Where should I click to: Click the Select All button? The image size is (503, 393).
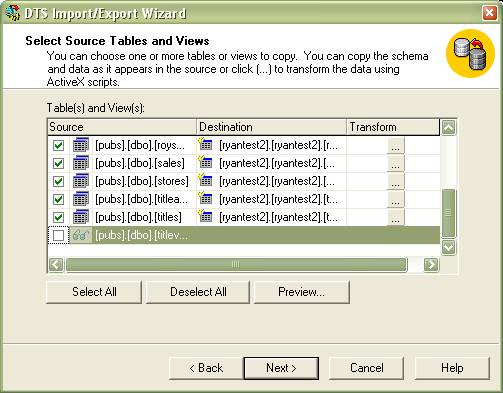(94, 292)
